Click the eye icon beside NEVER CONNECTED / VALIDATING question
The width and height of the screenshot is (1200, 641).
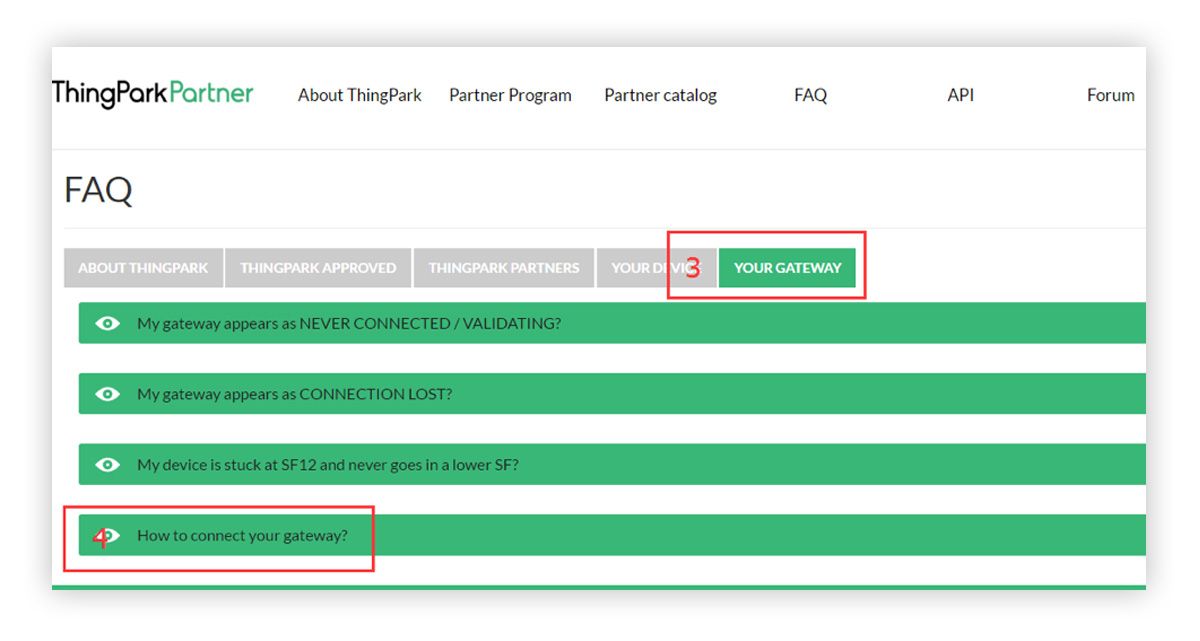pyautogui.click(x=107, y=323)
